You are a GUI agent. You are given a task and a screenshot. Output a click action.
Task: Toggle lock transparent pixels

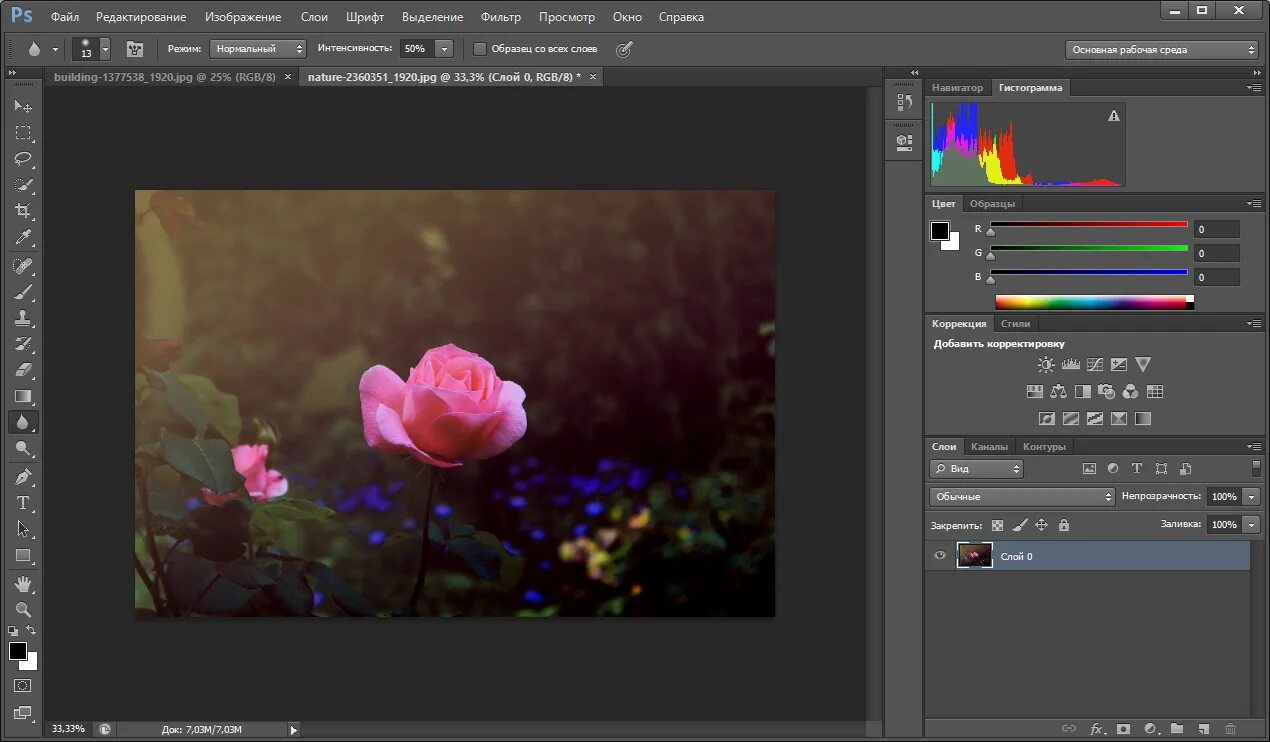998,525
